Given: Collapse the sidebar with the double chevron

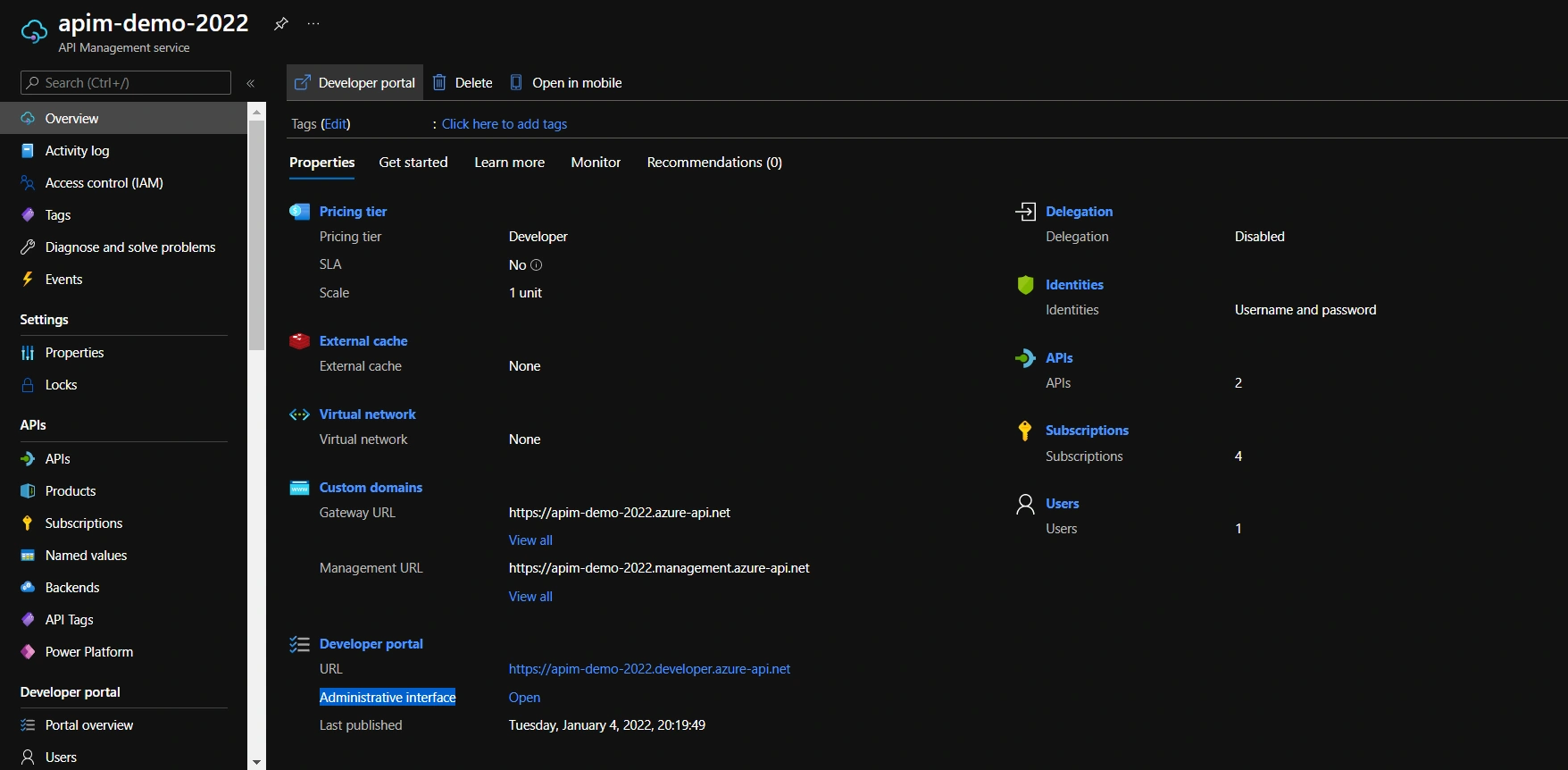Looking at the screenshot, I should pos(251,83).
